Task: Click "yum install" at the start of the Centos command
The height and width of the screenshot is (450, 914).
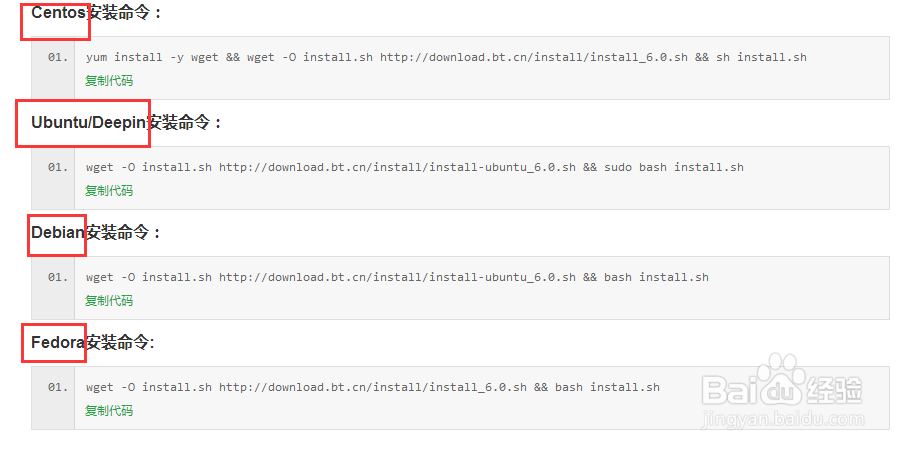Action: (124, 57)
